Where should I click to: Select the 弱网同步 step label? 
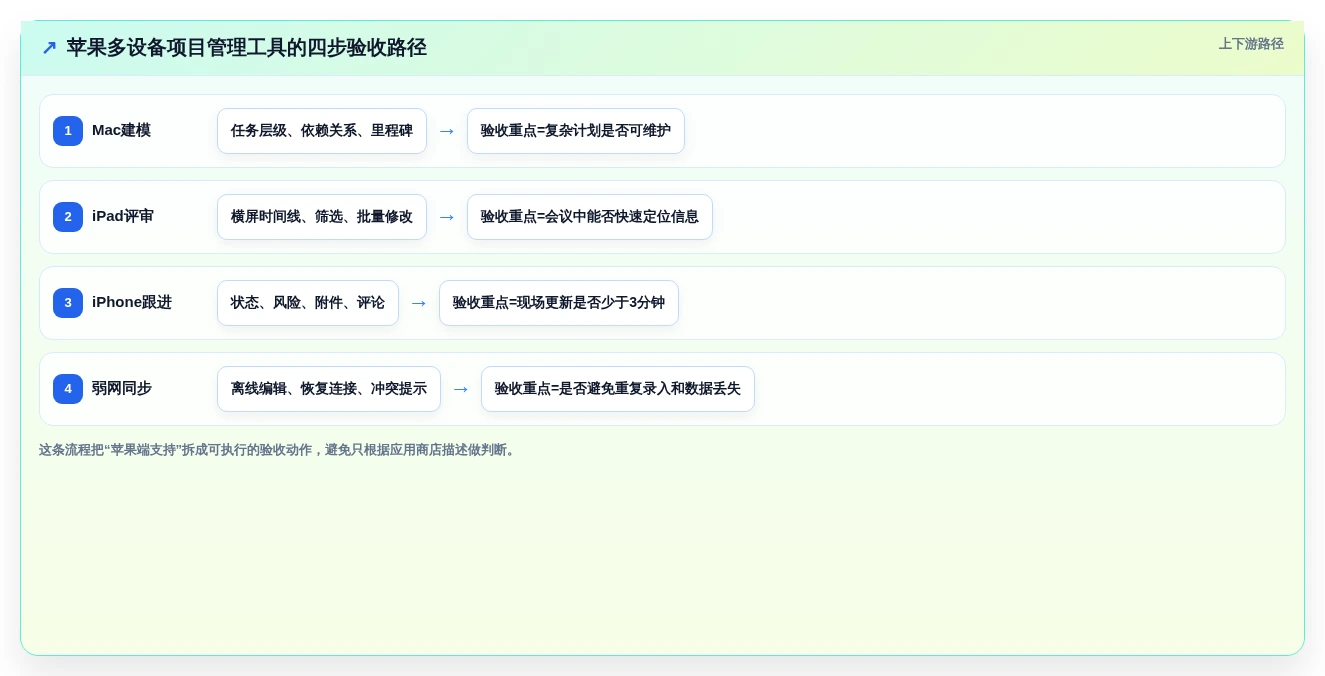pos(122,388)
